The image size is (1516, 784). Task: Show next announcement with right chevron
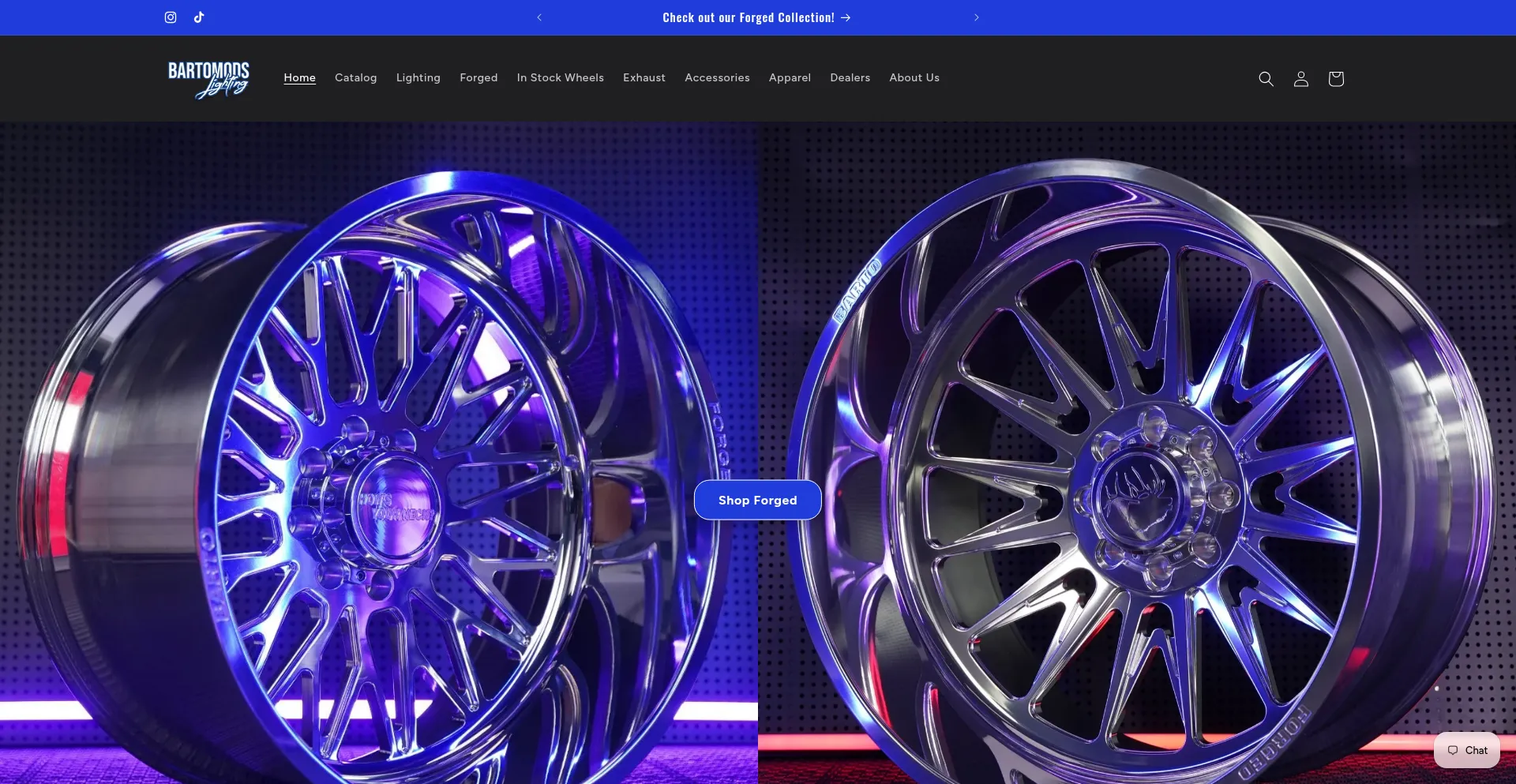point(977,17)
